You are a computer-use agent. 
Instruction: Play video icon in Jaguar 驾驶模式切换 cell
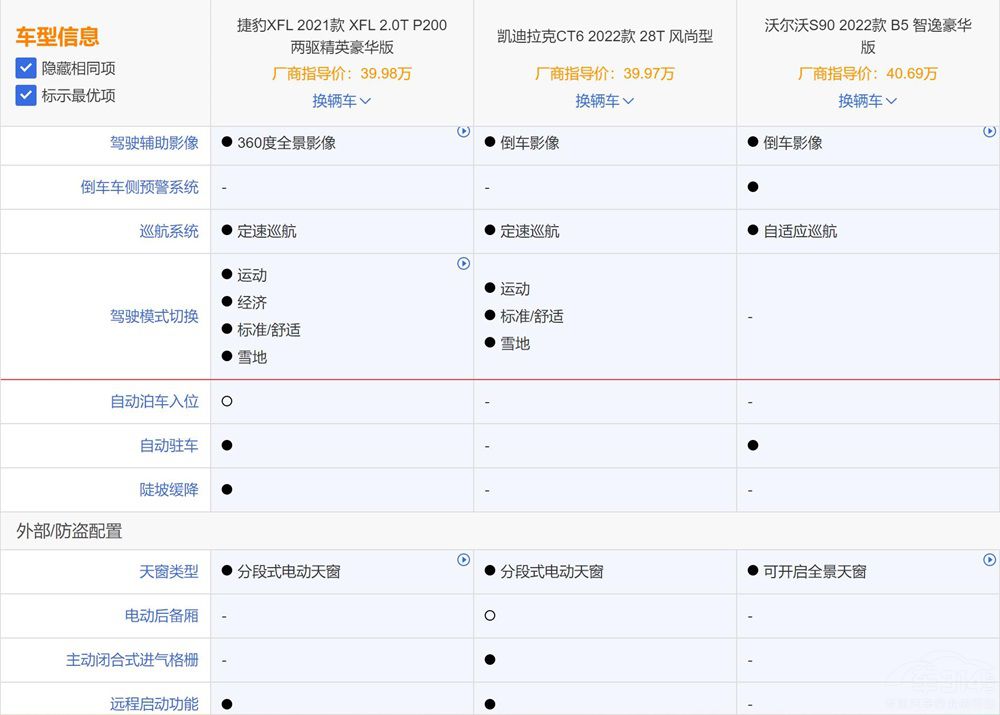click(464, 264)
